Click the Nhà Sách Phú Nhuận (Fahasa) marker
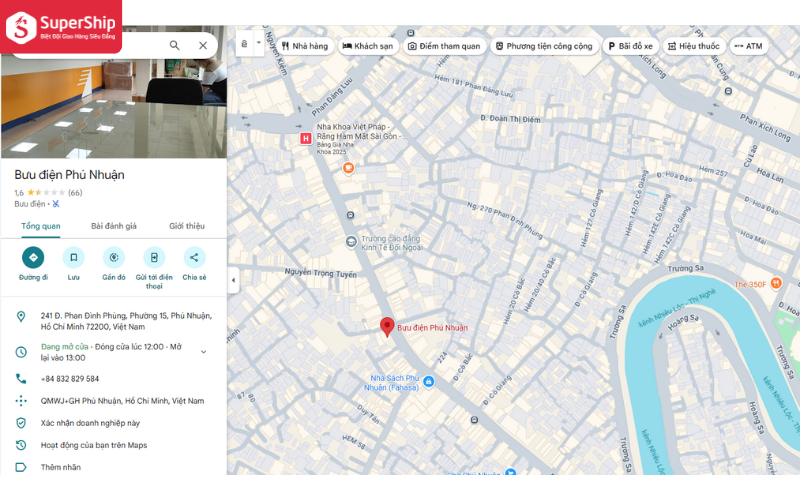 click(x=429, y=381)
